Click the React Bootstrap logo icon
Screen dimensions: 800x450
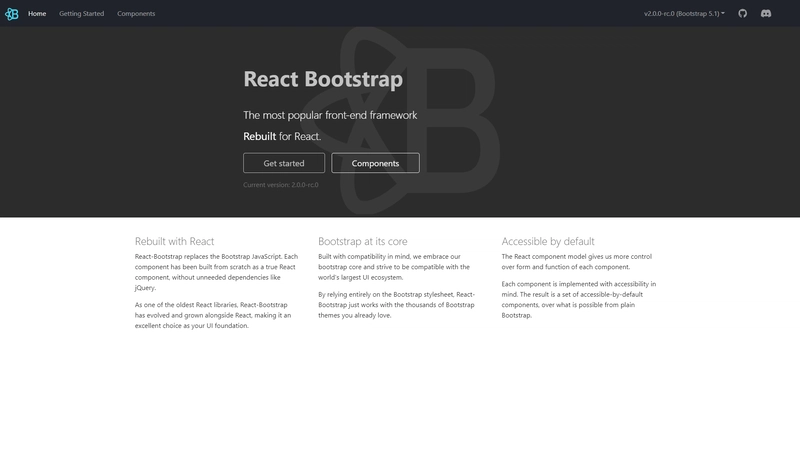[11, 14]
